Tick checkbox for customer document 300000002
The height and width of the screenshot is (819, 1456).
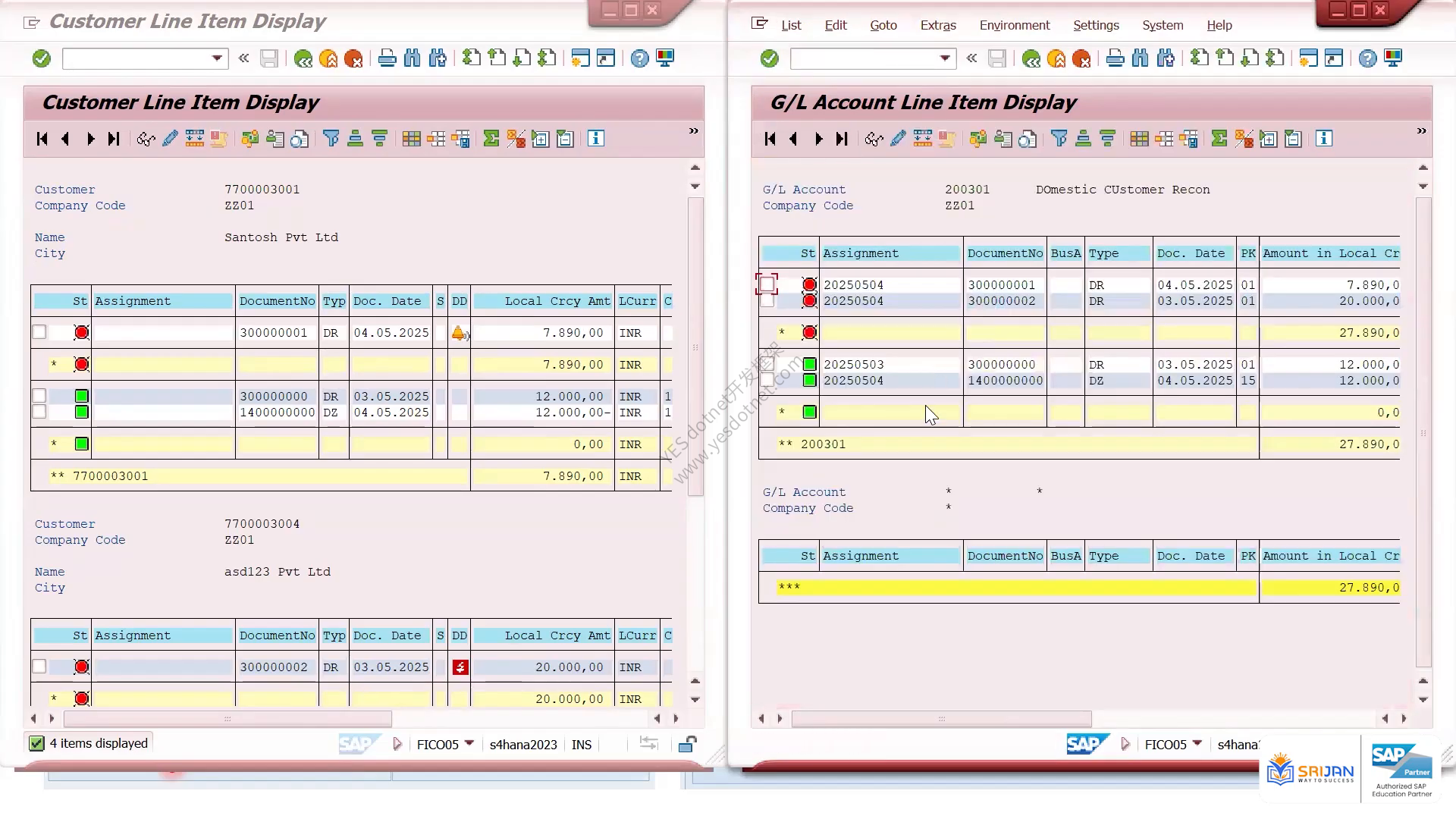39,667
